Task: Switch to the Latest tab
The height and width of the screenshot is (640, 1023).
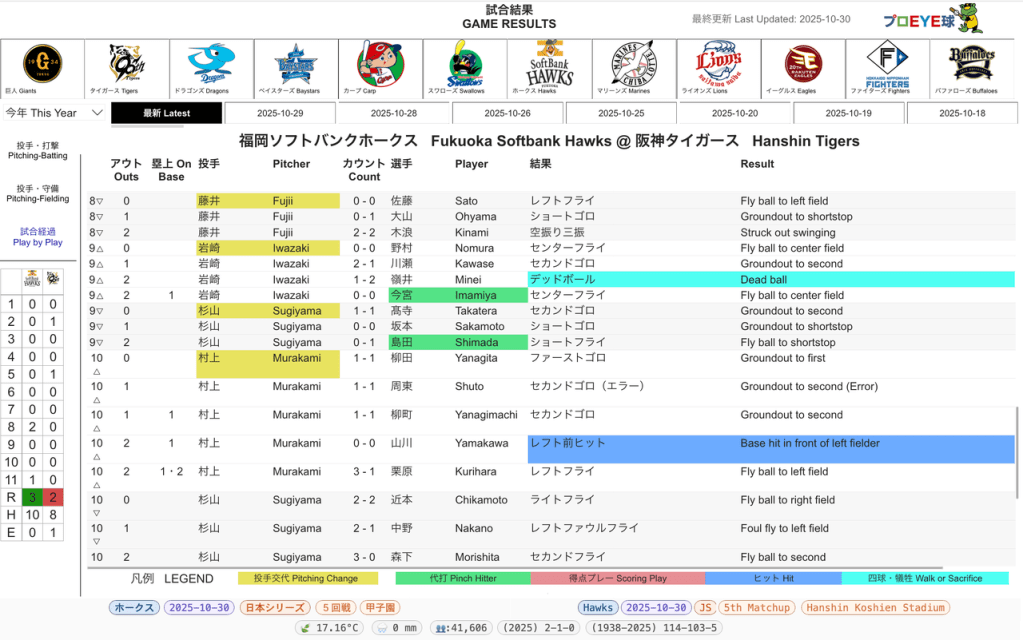Action: (166, 113)
